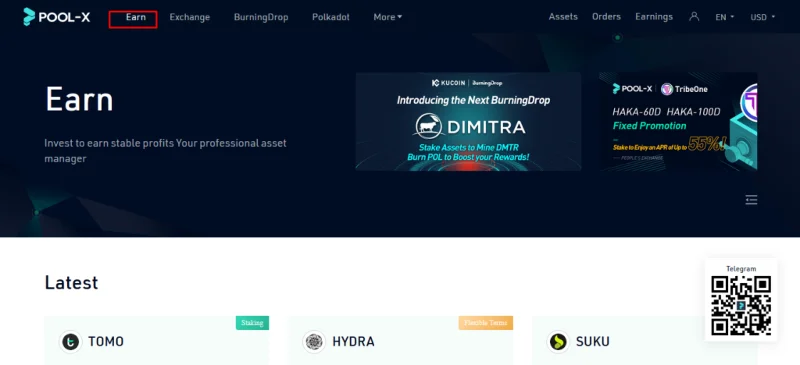Click the Latest section heading
Viewport: 800px width, 365px height.
pos(71,282)
